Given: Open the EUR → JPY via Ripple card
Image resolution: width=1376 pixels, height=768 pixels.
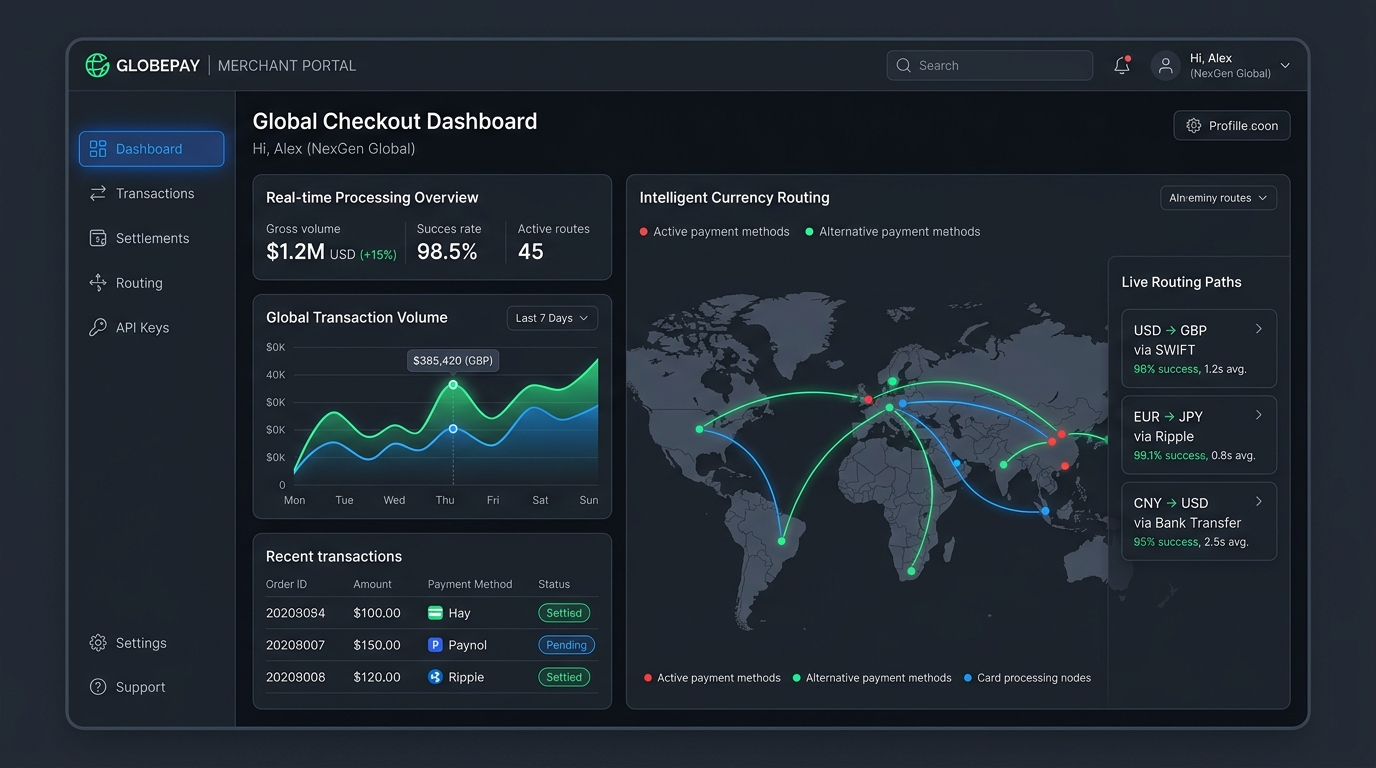Looking at the screenshot, I should pyautogui.click(x=1199, y=435).
